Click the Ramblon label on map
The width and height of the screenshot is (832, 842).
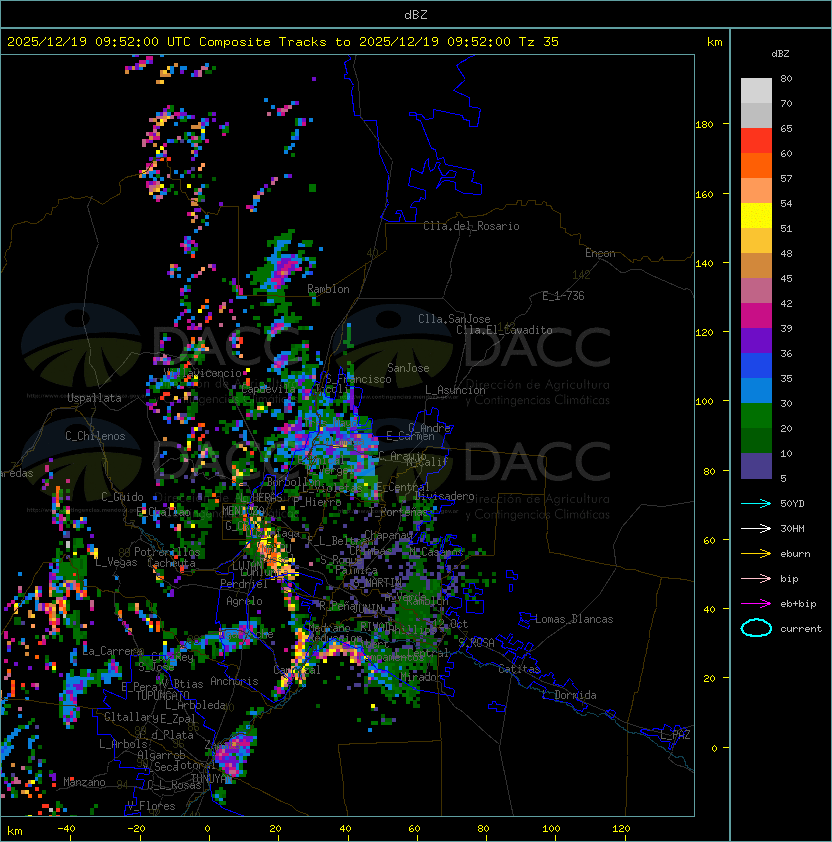point(328,289)
